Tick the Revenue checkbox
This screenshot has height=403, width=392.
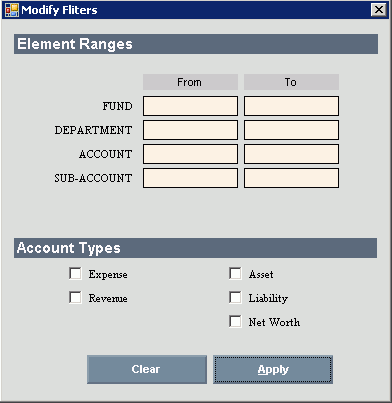point(75,298)
